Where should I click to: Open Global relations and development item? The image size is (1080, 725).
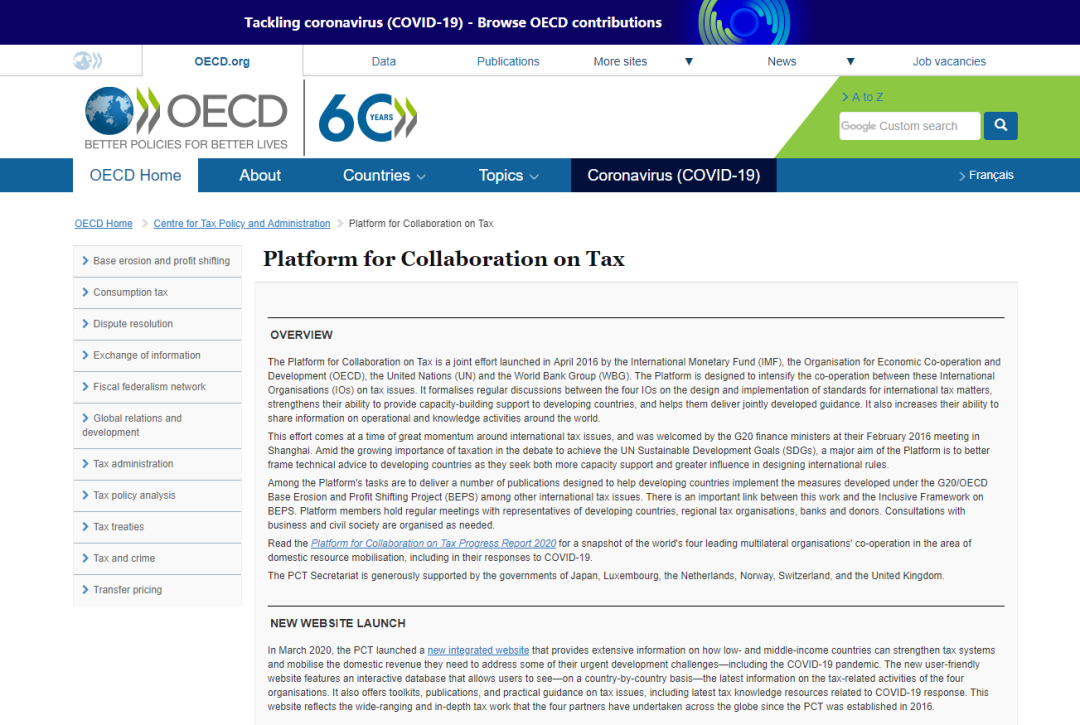point(157,425)
